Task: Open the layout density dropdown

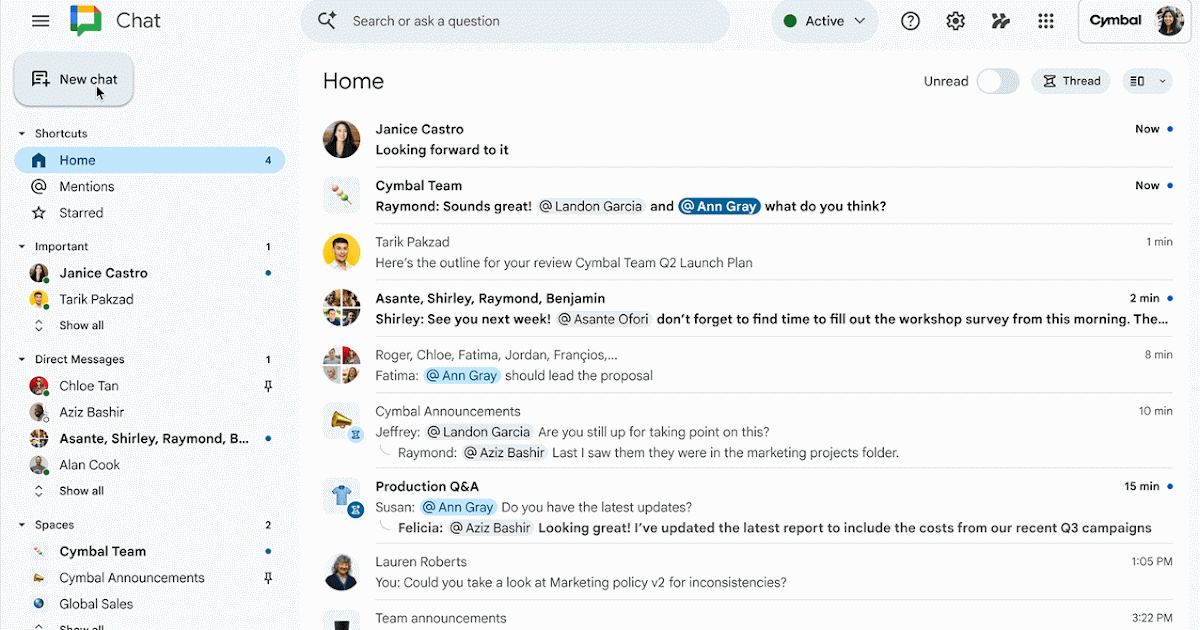Action: point(1147,81)
